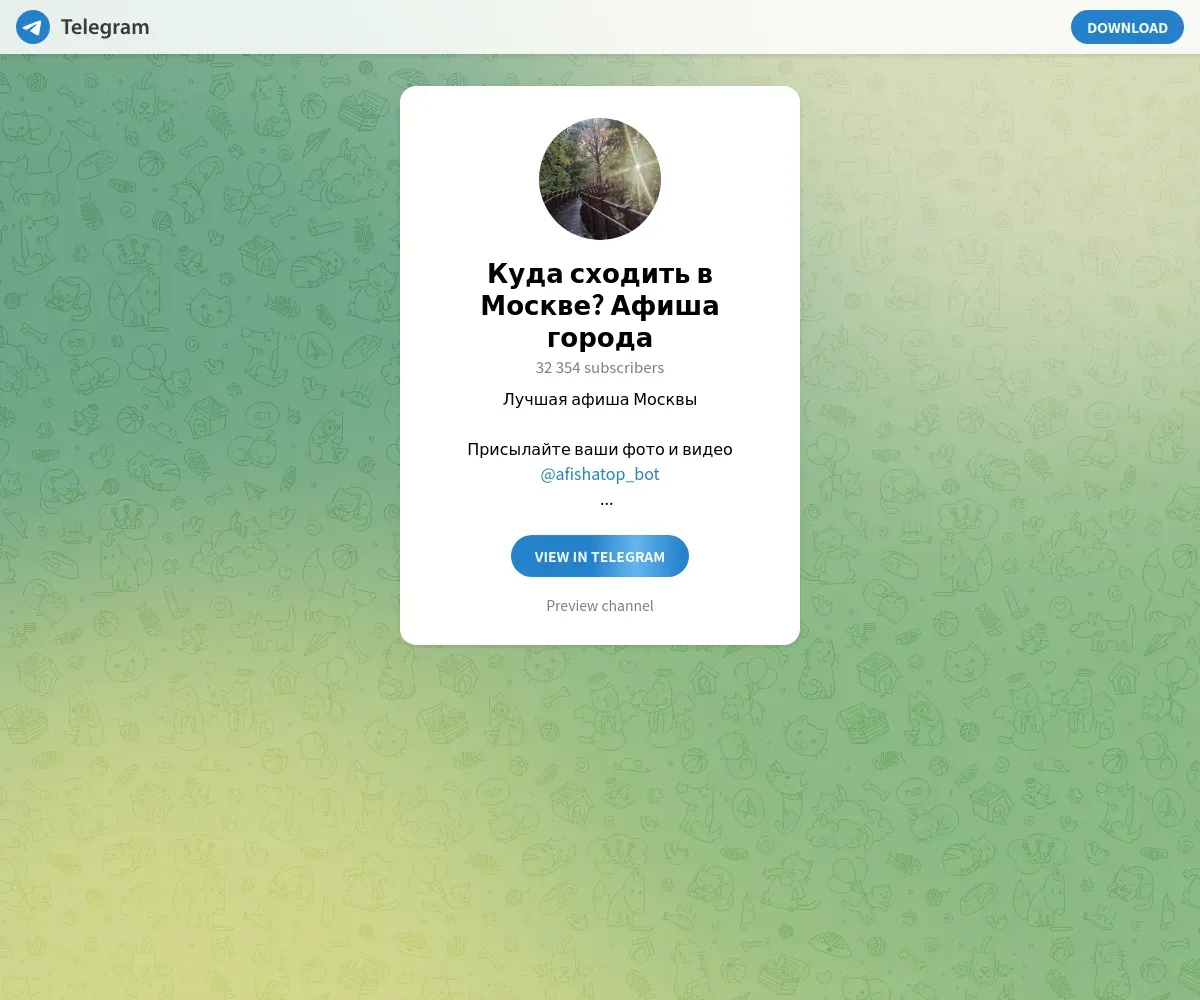Open the Telegram wordmark in header

click(x=105, y=27)
